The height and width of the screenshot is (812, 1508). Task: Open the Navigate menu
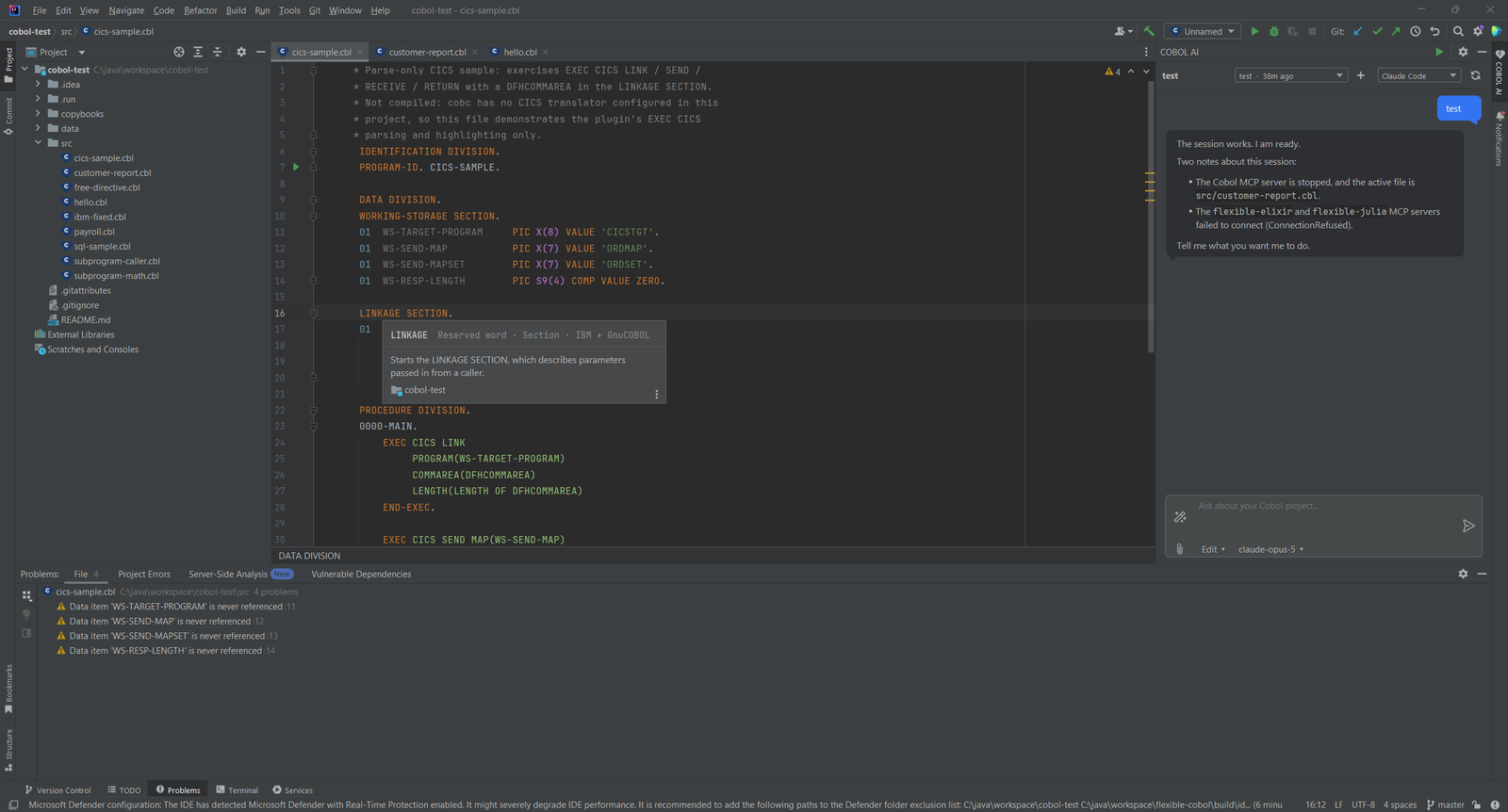126,10
